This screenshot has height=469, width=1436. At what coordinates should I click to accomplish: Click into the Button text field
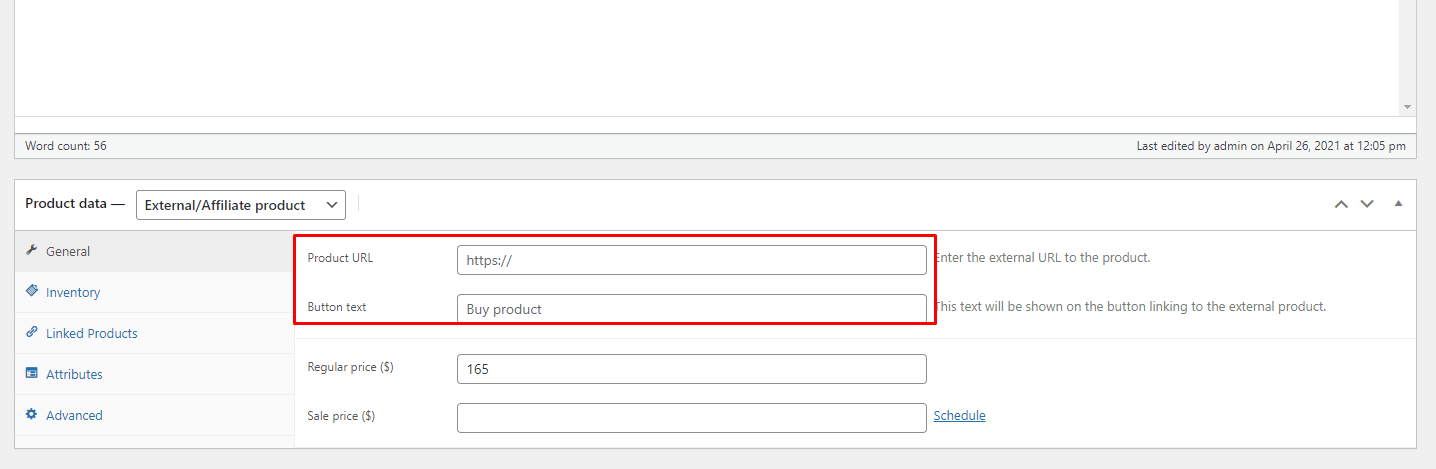click(692, 309)
